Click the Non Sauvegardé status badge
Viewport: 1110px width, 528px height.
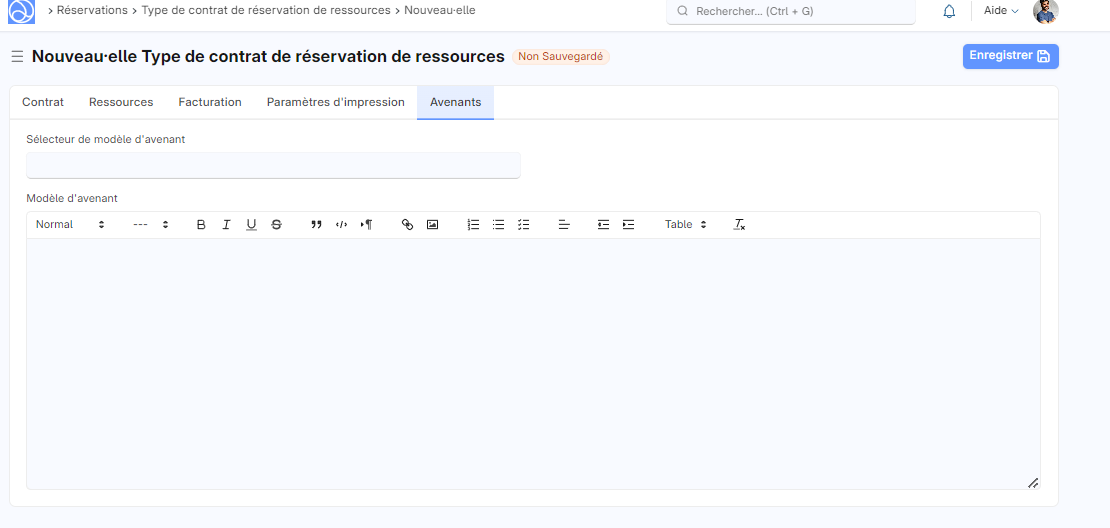coord(561,57)
